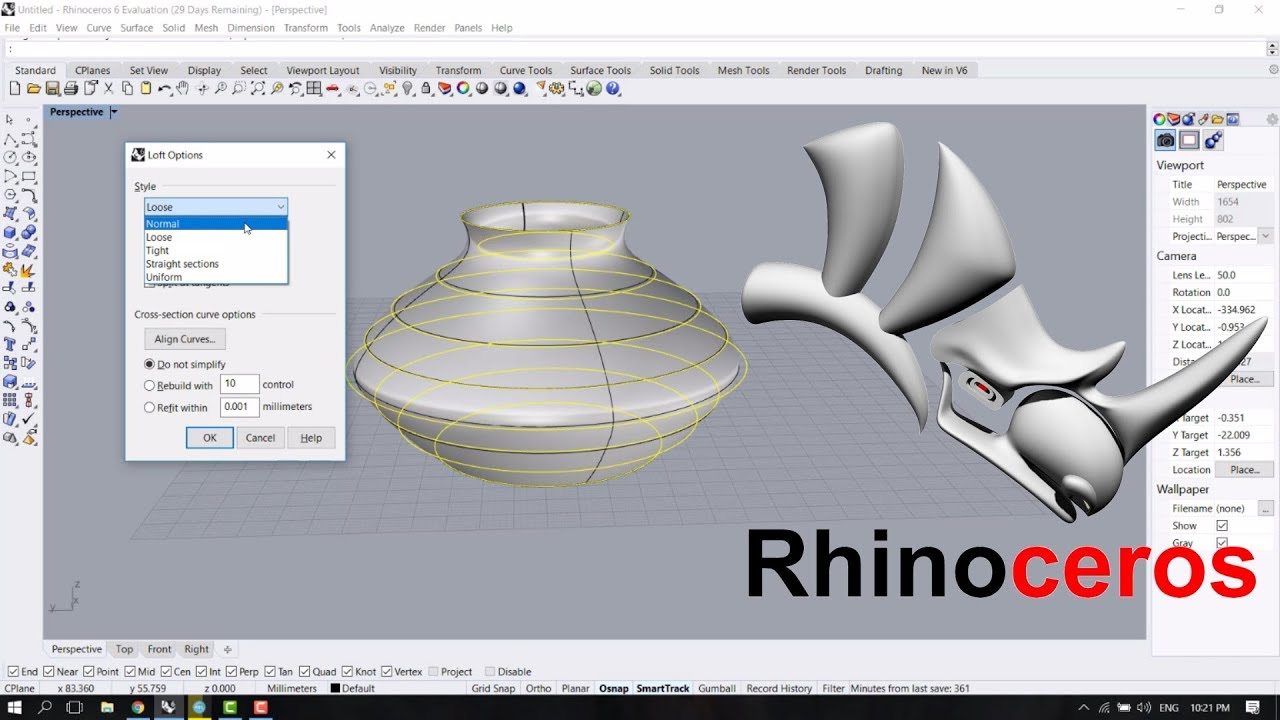Toggle the Mid osnap checkbox
The height and width of the screenshot is (720, 1280).
pyautogui.click(x=129, y=671)
